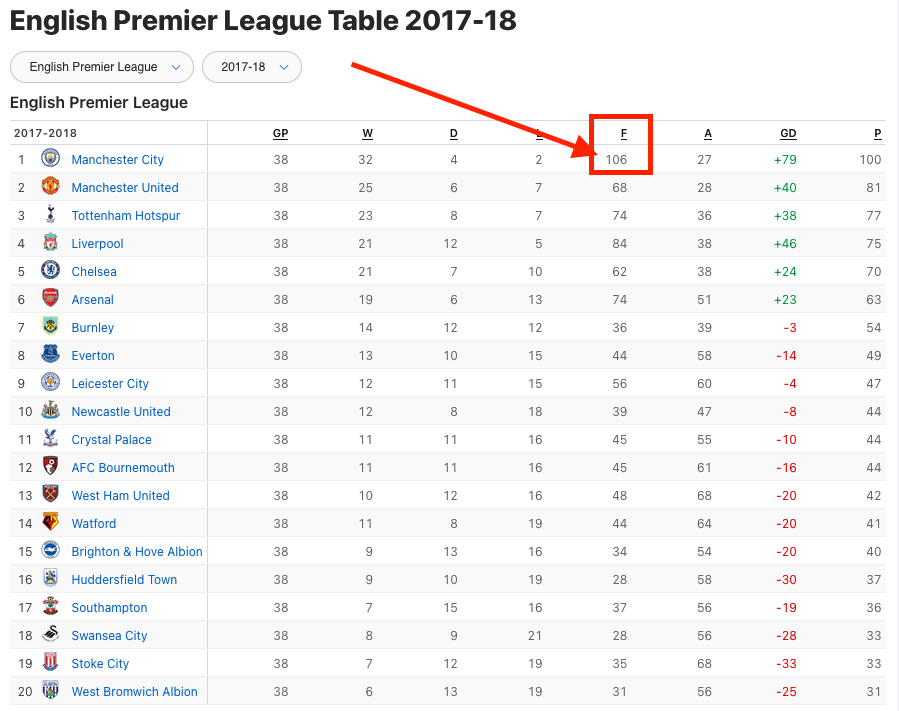Click the Manchester United club crest
This screenshot has height=711, width=899.
coord(50,187)
